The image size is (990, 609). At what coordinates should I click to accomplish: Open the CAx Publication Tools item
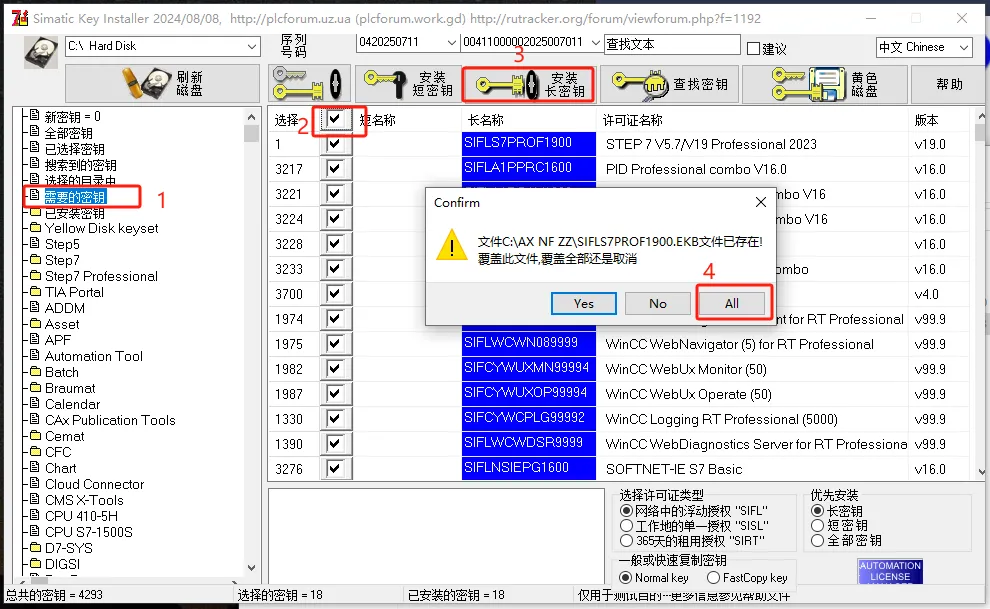click(110, 420)
